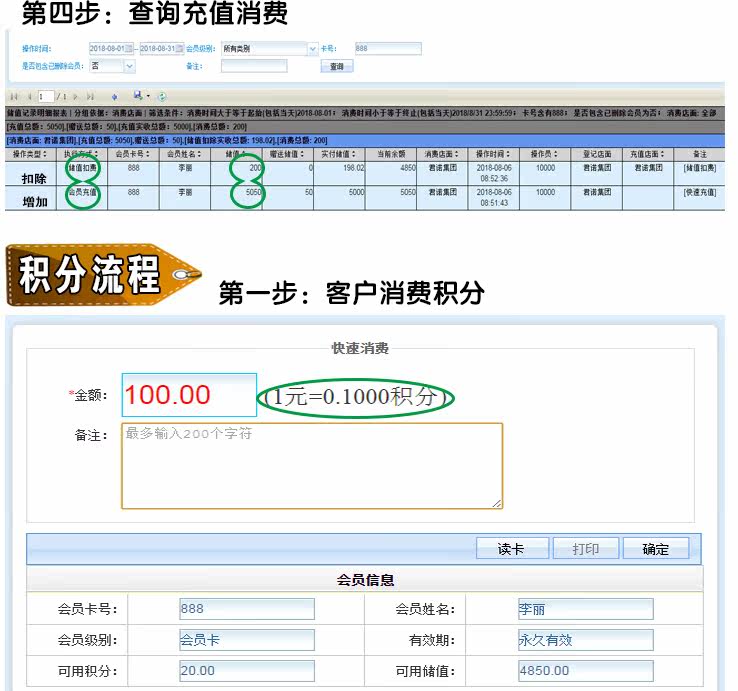Screen dimensions: 738x691
Task: Click the 当前余额 column header
Action: click(x=391, y=154)
